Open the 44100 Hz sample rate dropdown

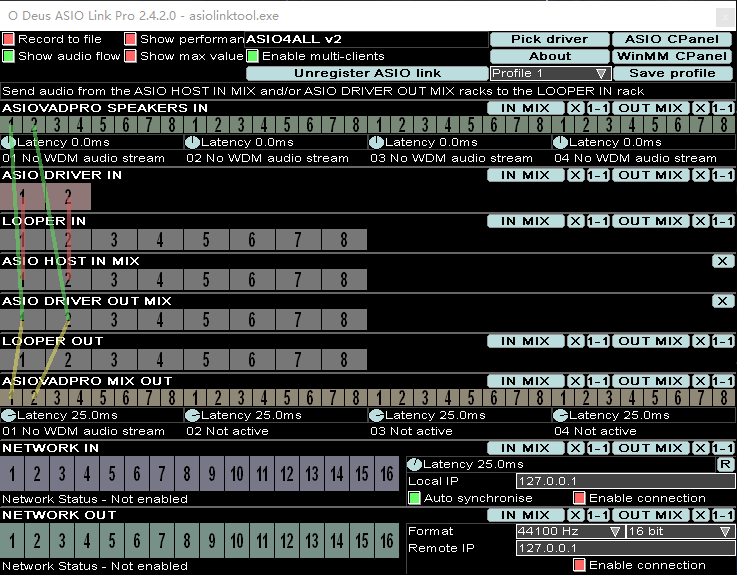[570, 532]
